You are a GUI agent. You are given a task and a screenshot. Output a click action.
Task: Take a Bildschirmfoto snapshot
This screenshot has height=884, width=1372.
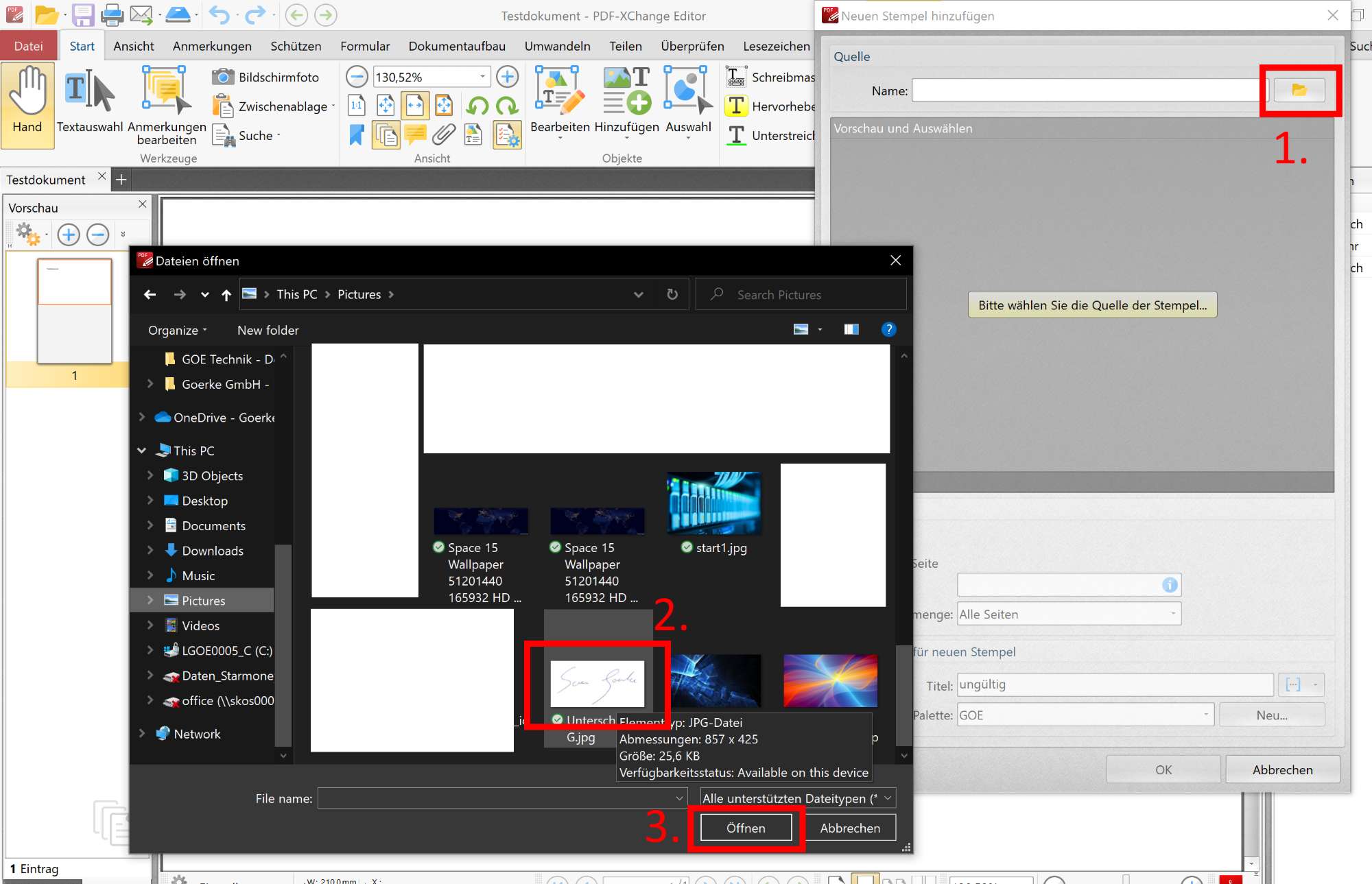265,77
